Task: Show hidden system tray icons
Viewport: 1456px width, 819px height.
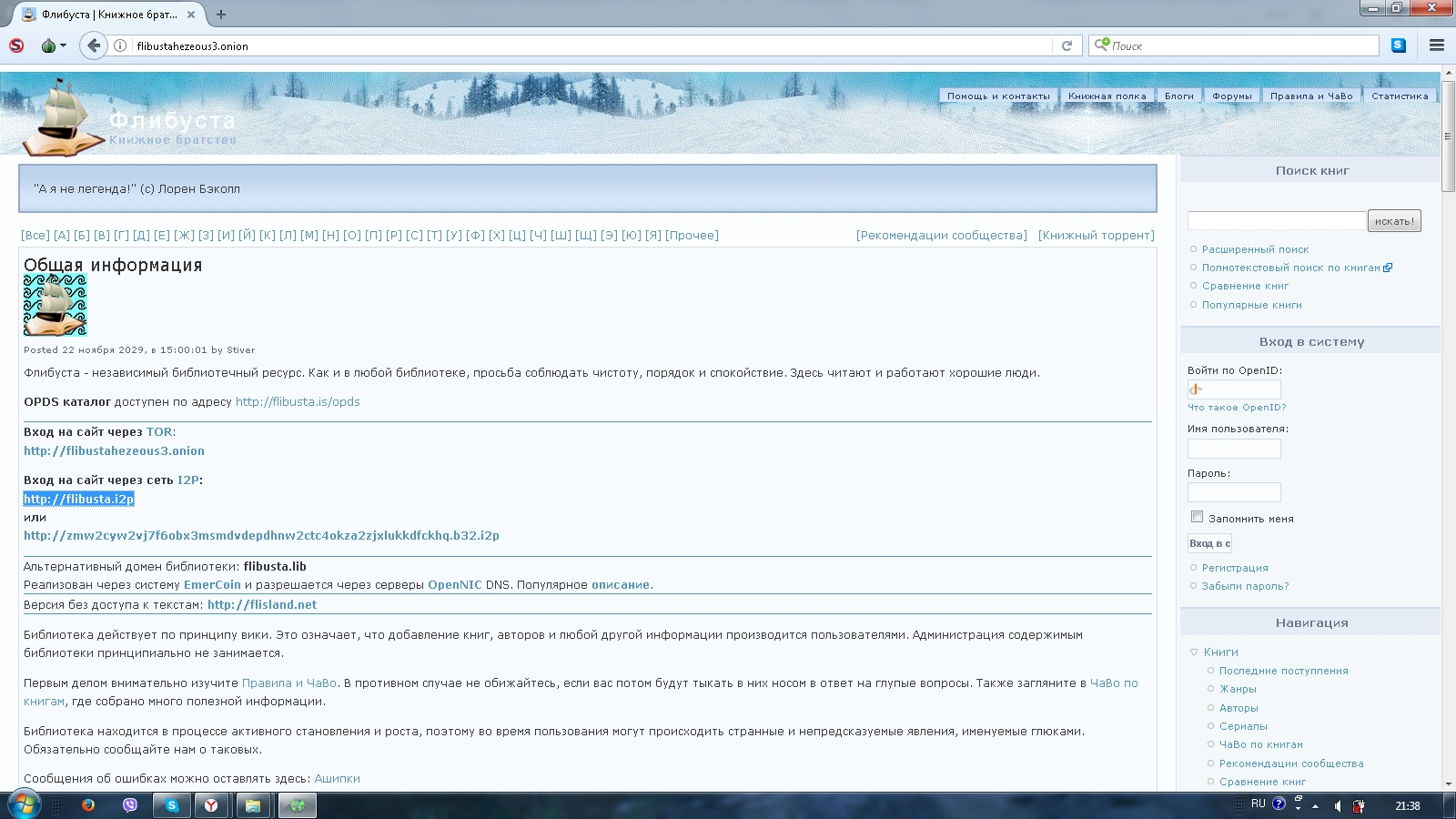Action: [1315, 805]
